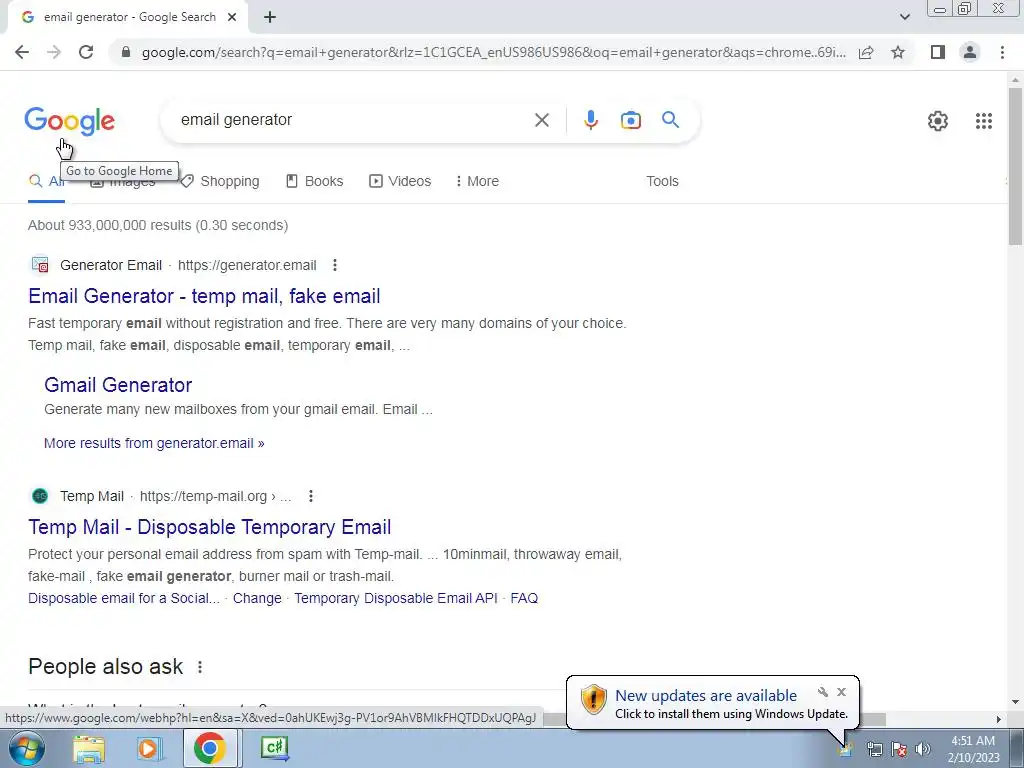Image resolution: width=1024 pixels, height=768 pixels.
Task: Open update notification options wrench
Action: (x=823, y=692)
